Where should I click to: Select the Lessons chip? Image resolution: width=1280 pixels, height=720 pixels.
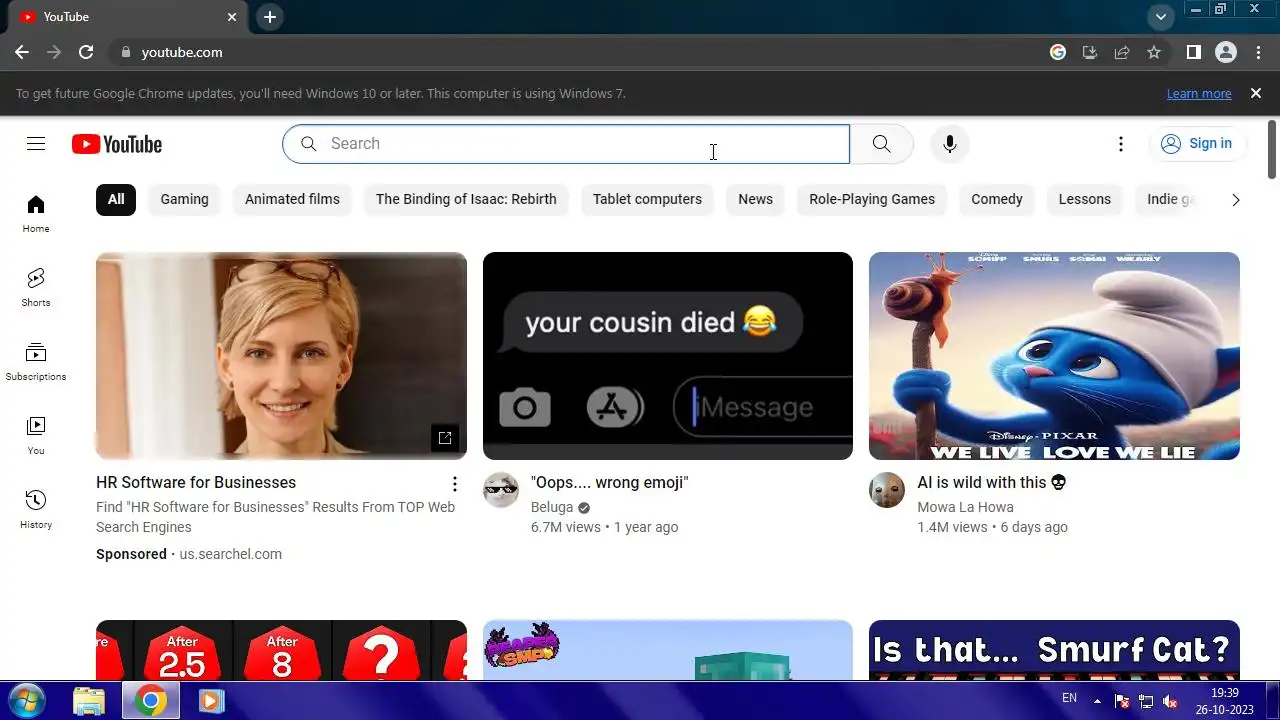pyautogui.click(x=1085, y=199)
